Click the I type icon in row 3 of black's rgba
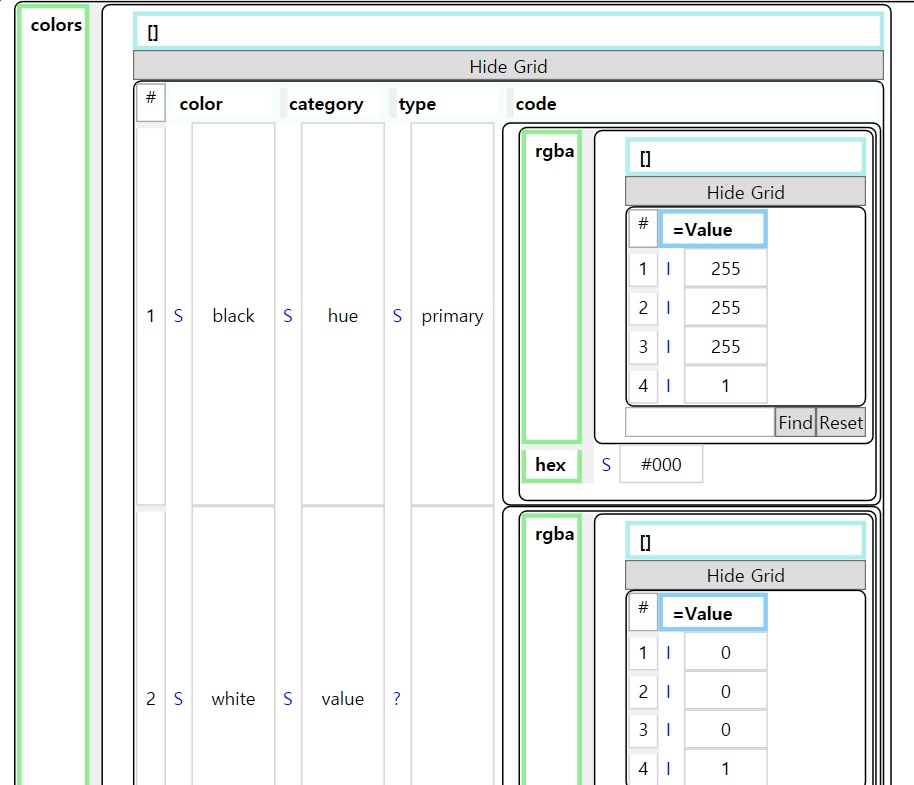Viewport: 914px width, 785px height. point(668,346)
